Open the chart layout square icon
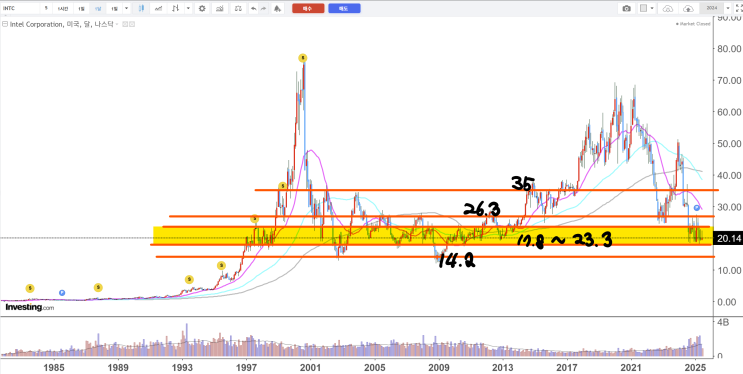The image size is (743, 374). click(x=643, y=9)
